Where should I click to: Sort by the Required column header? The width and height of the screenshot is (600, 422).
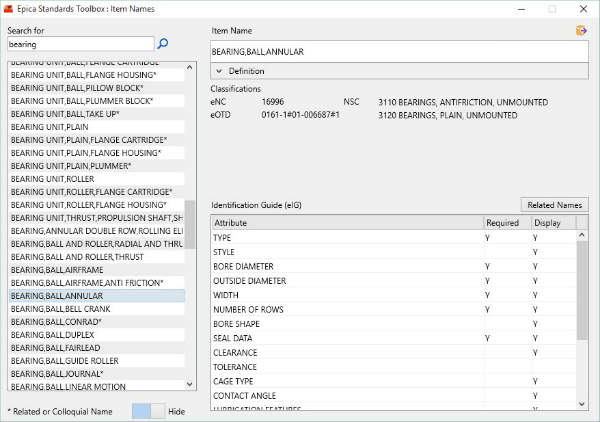(x=507, y=223)
